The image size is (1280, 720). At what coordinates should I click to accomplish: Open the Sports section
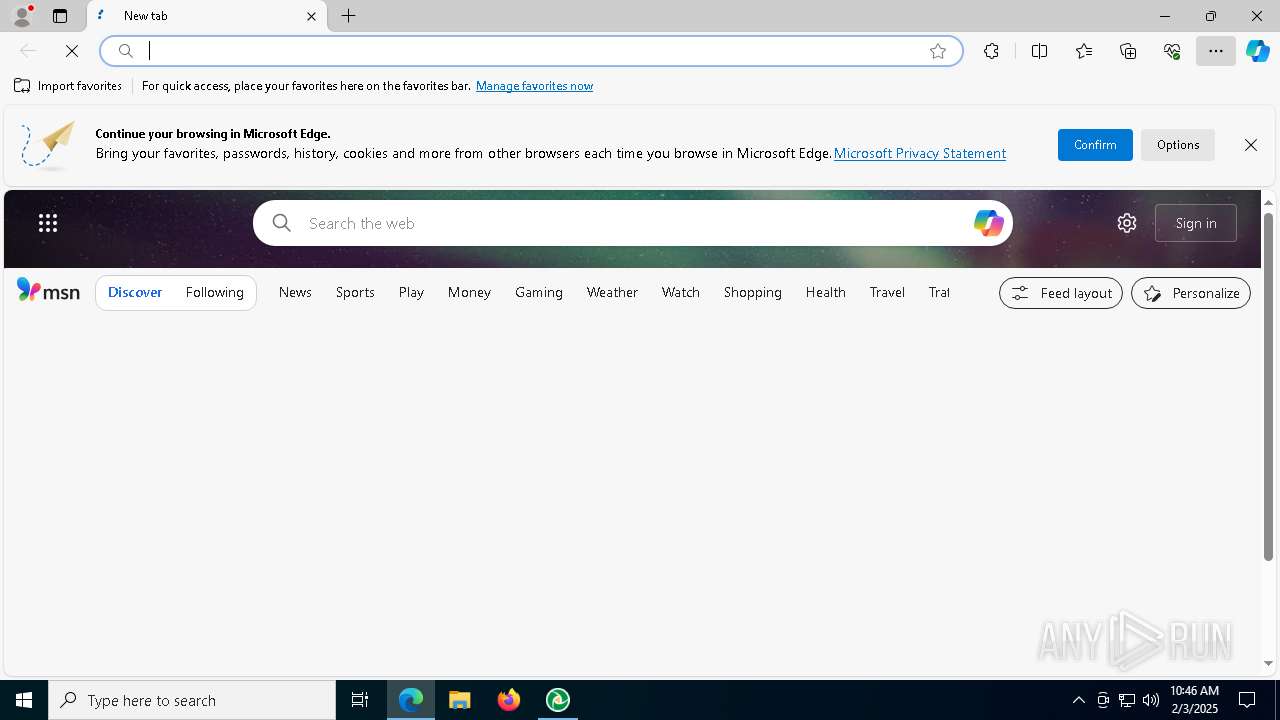[x=355, y=292]
